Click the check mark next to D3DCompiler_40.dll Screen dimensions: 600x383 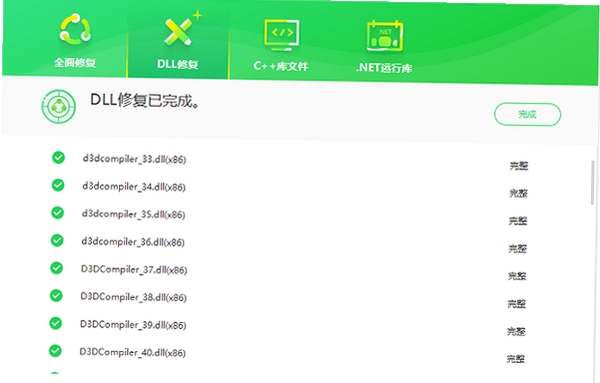(55, 350)
